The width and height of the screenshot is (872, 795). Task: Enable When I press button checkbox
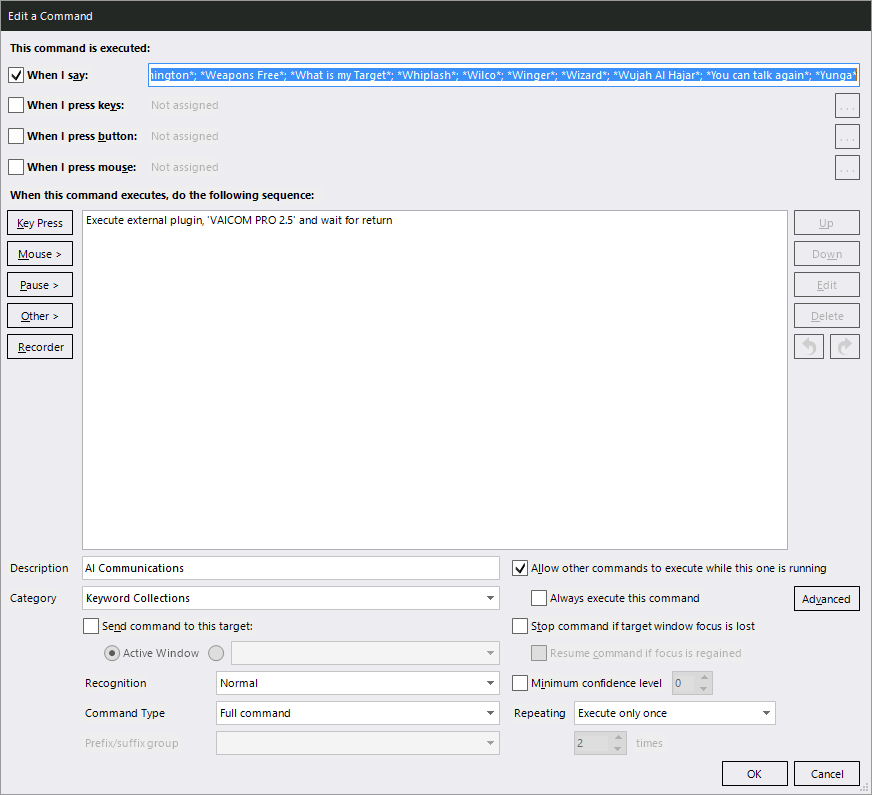point(16,136)
